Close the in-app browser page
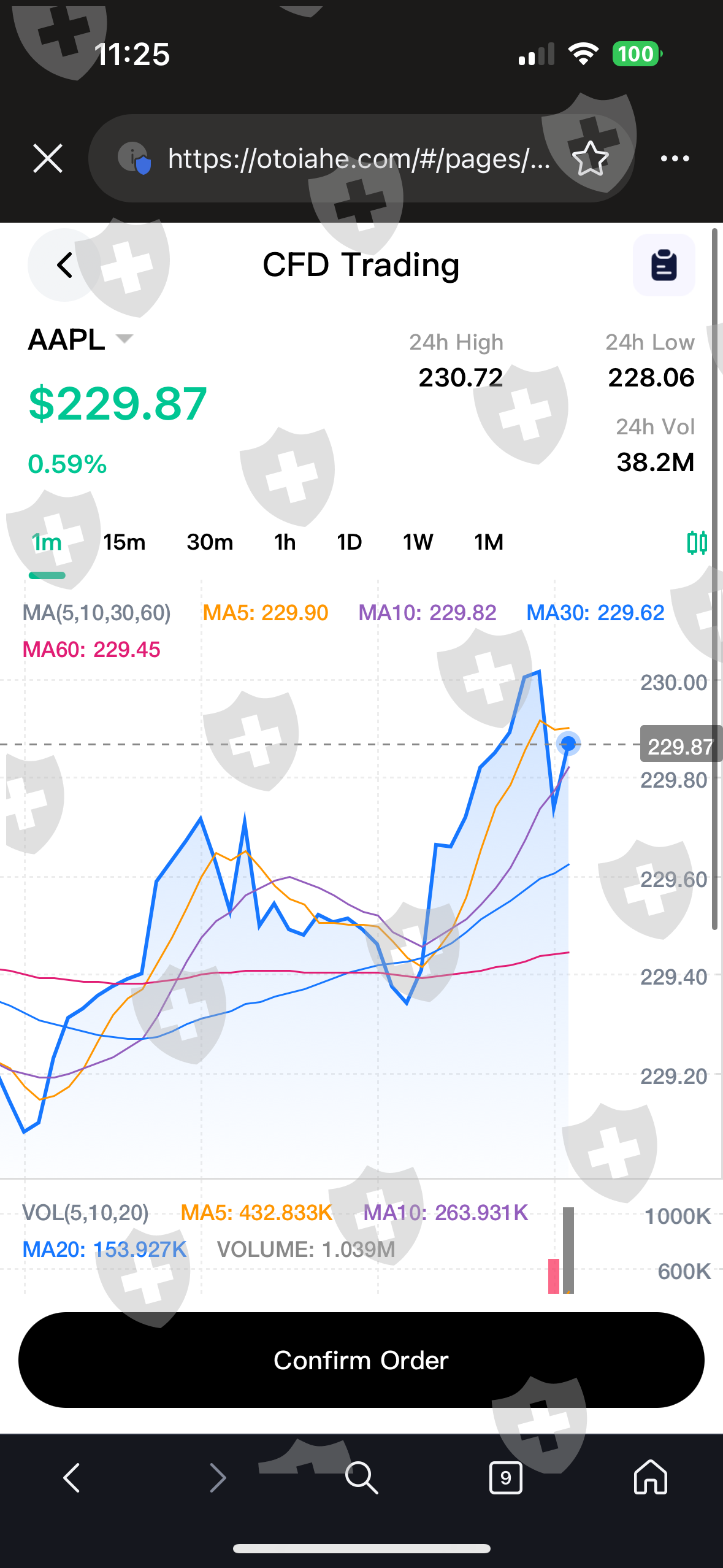 (x=48, y=159)
